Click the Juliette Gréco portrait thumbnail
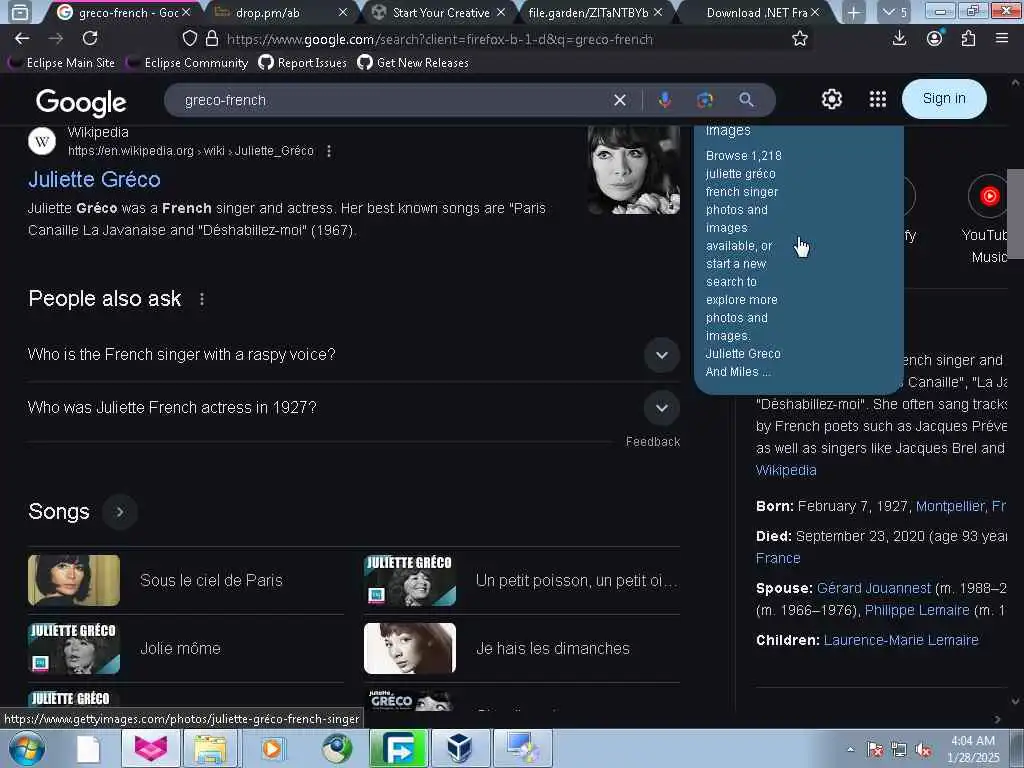The width and height of the screenshot is (1024, 768). point(633,170)
